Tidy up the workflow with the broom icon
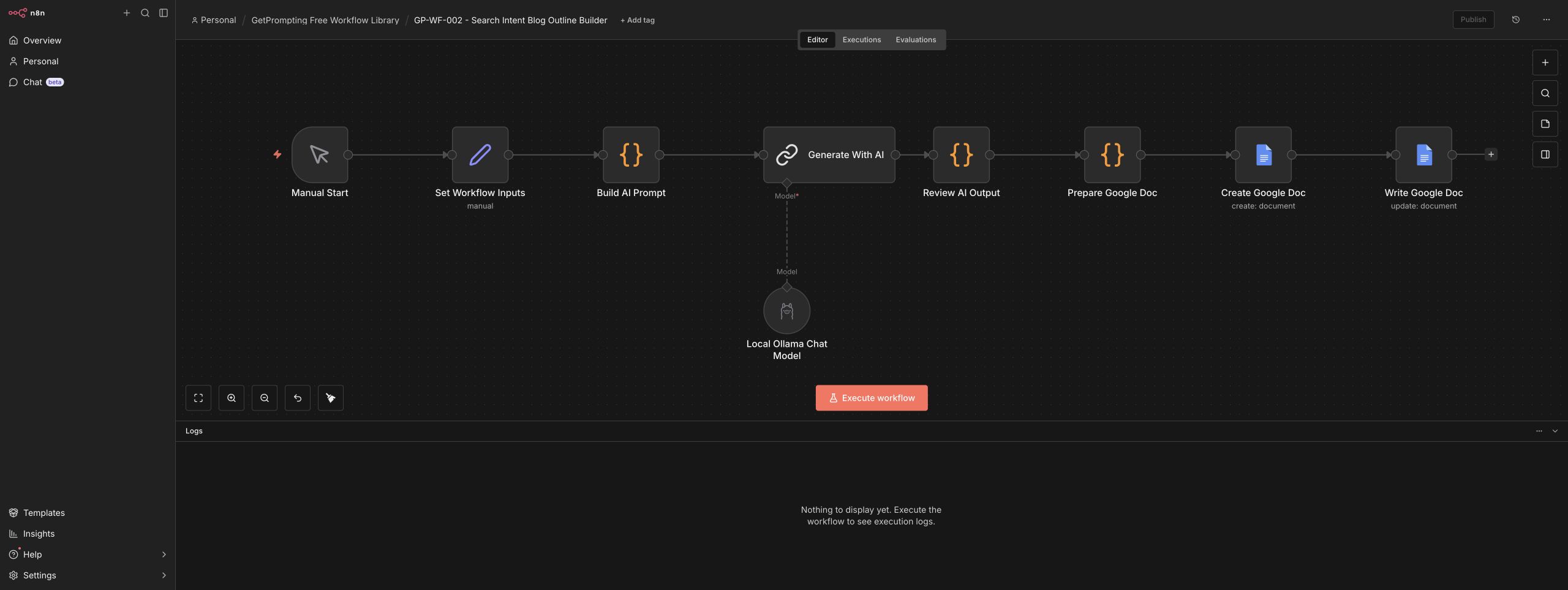Viewport: 1568px width, 590px height. click(x=331, y=398)
